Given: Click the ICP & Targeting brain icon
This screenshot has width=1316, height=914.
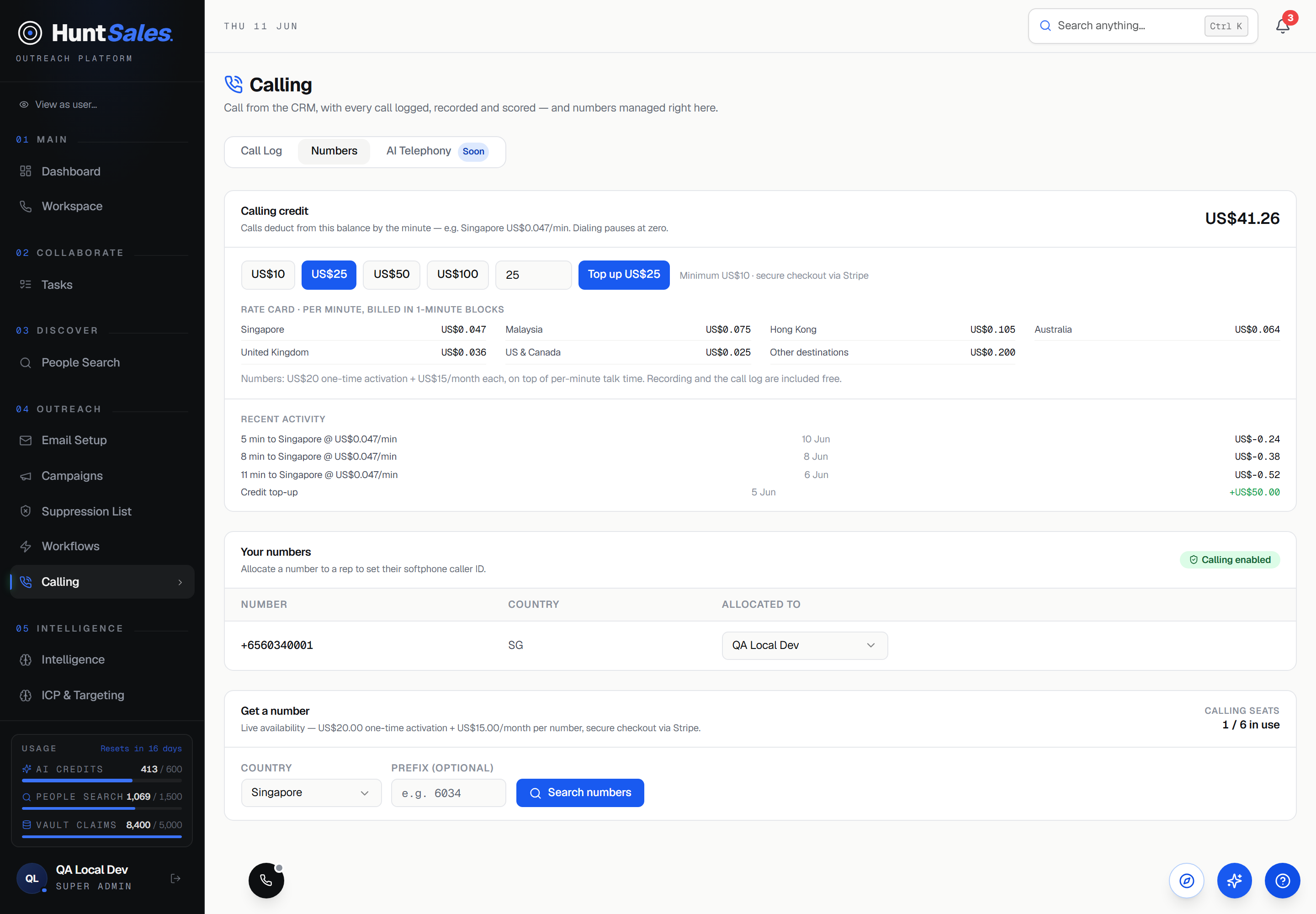Looking at the screenshot, I should 25,695.
